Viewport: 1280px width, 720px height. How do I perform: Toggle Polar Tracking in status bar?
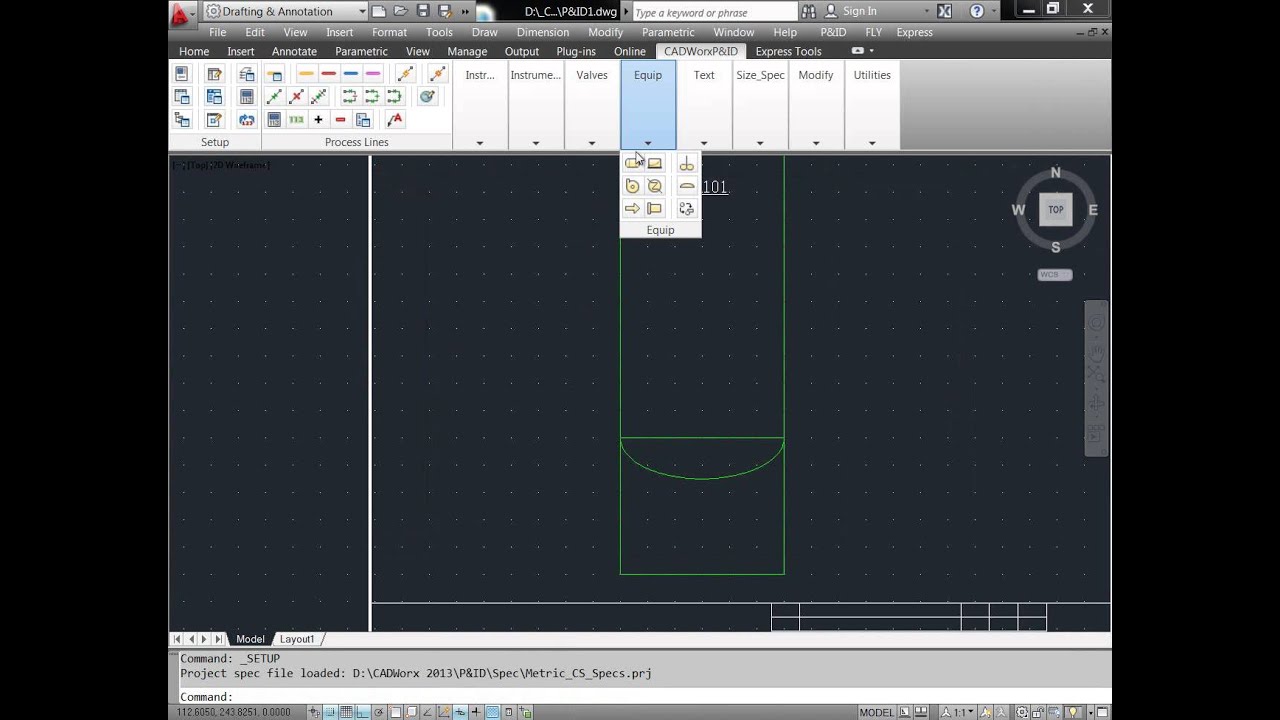point(378,712)
